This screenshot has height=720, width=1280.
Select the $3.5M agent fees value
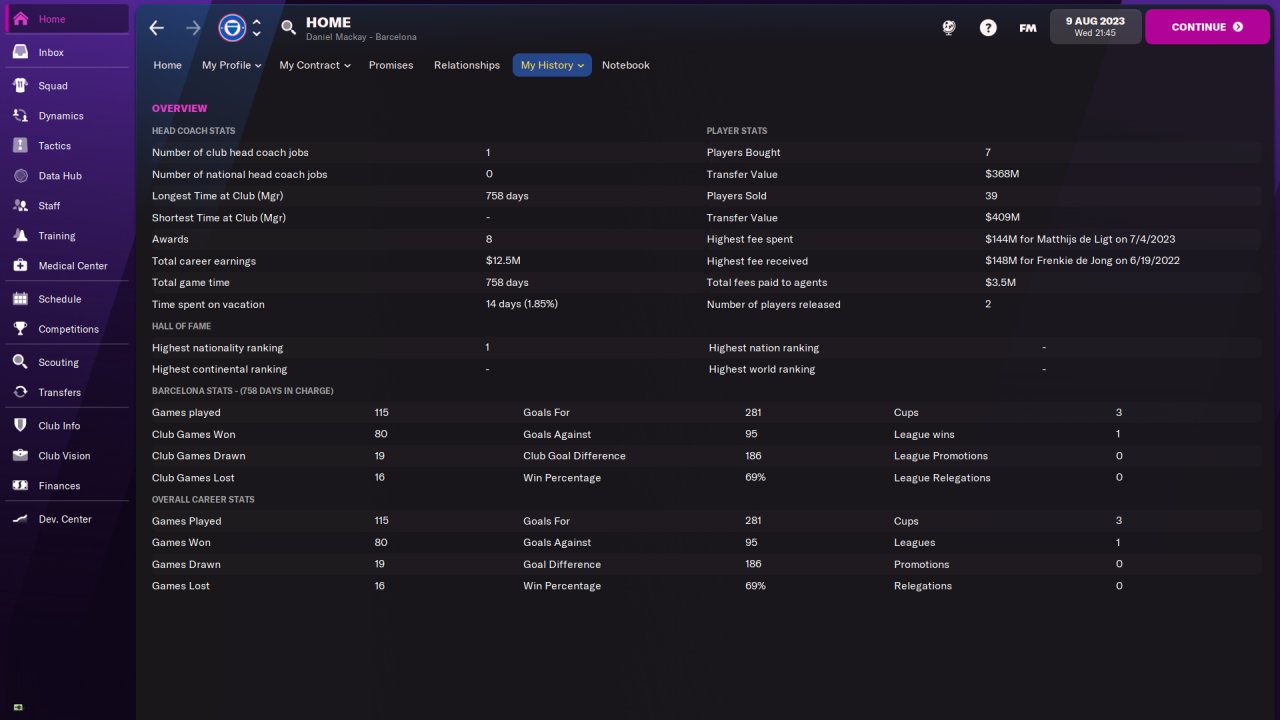coord(1000,283)
